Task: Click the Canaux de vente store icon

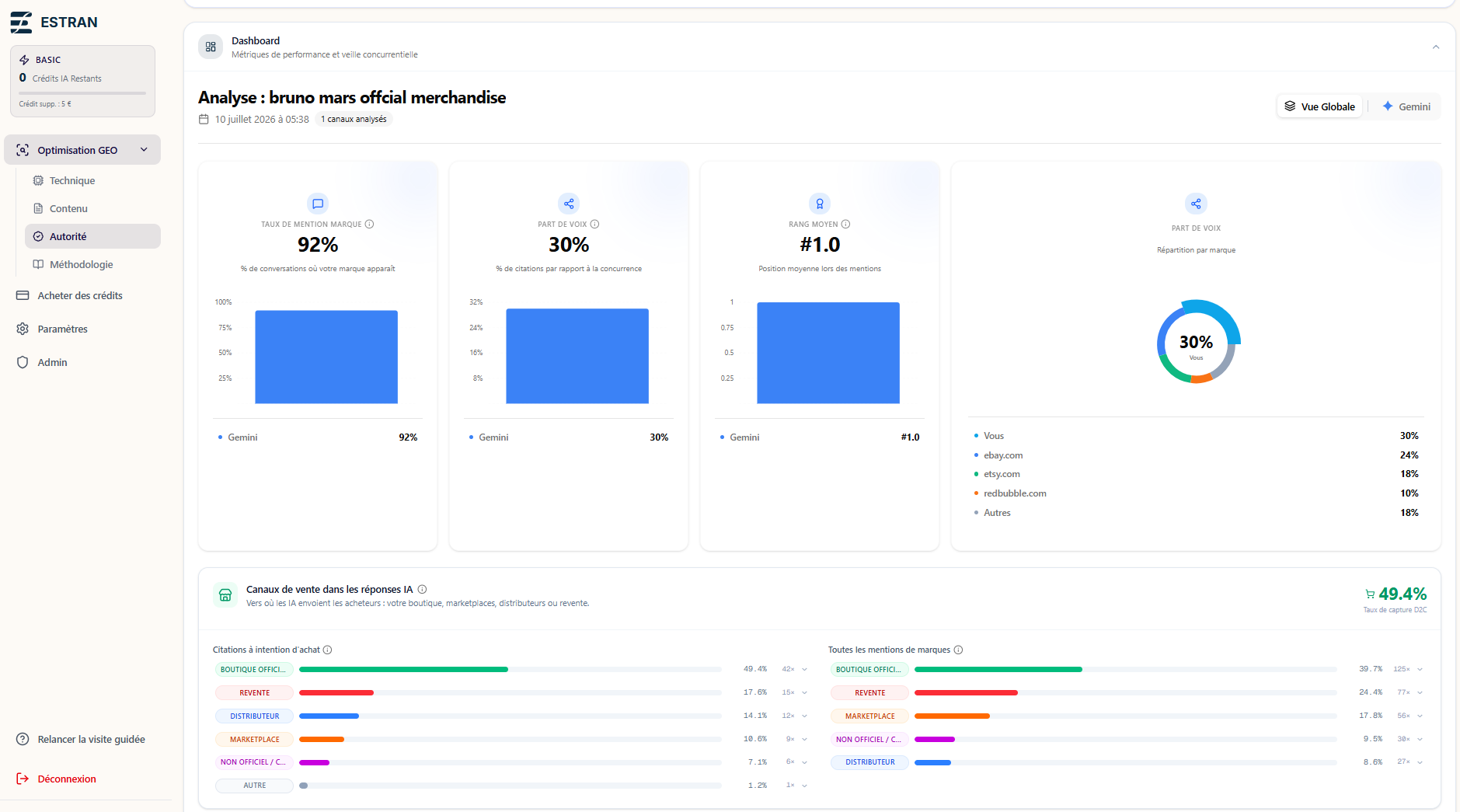Action: (x=225, y=595)
